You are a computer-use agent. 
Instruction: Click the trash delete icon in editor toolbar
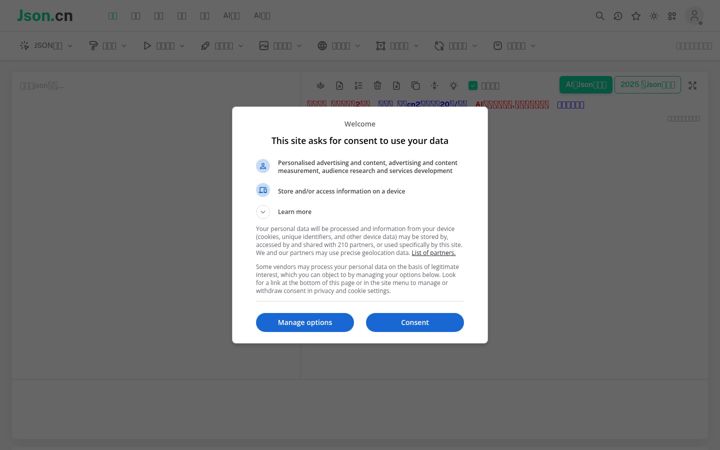coord(377,85)
